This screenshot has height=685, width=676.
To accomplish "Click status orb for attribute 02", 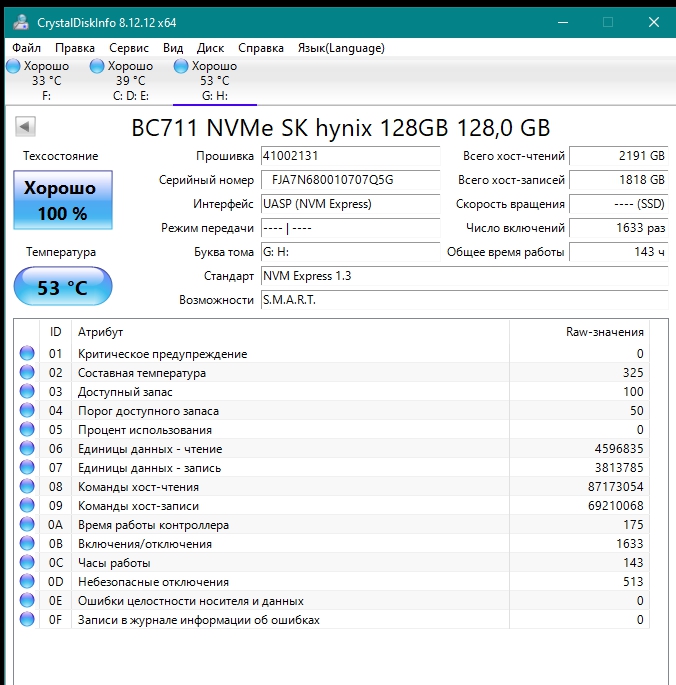I will tap(27, 372).
